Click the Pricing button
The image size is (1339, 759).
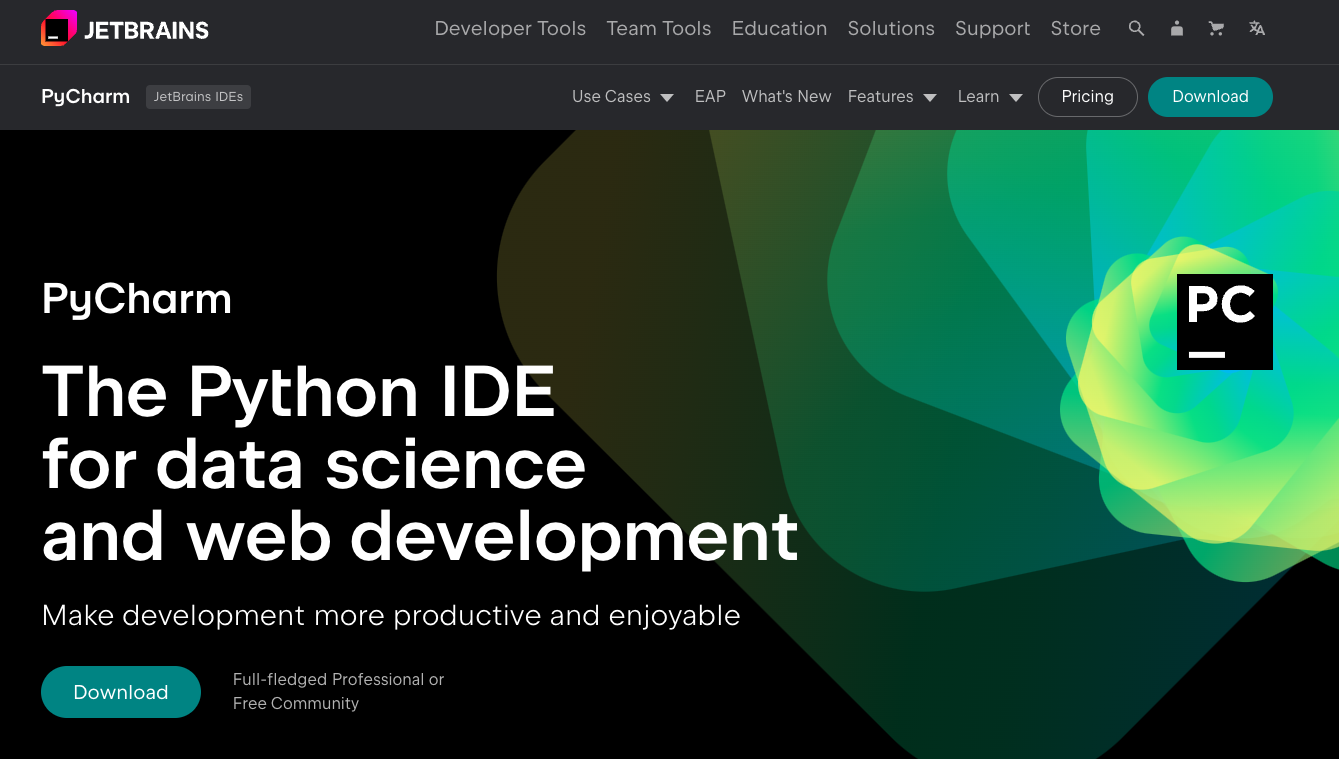[1088, 97]
